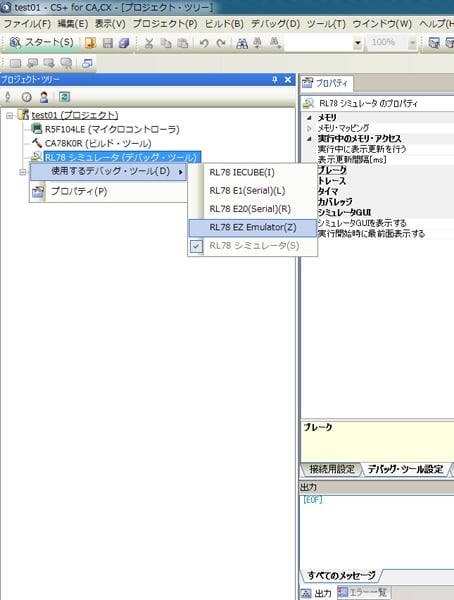Close the プロジェクト・ツリー panel
The height and width of the screenshot is (600, 454).
pos(288,80)
